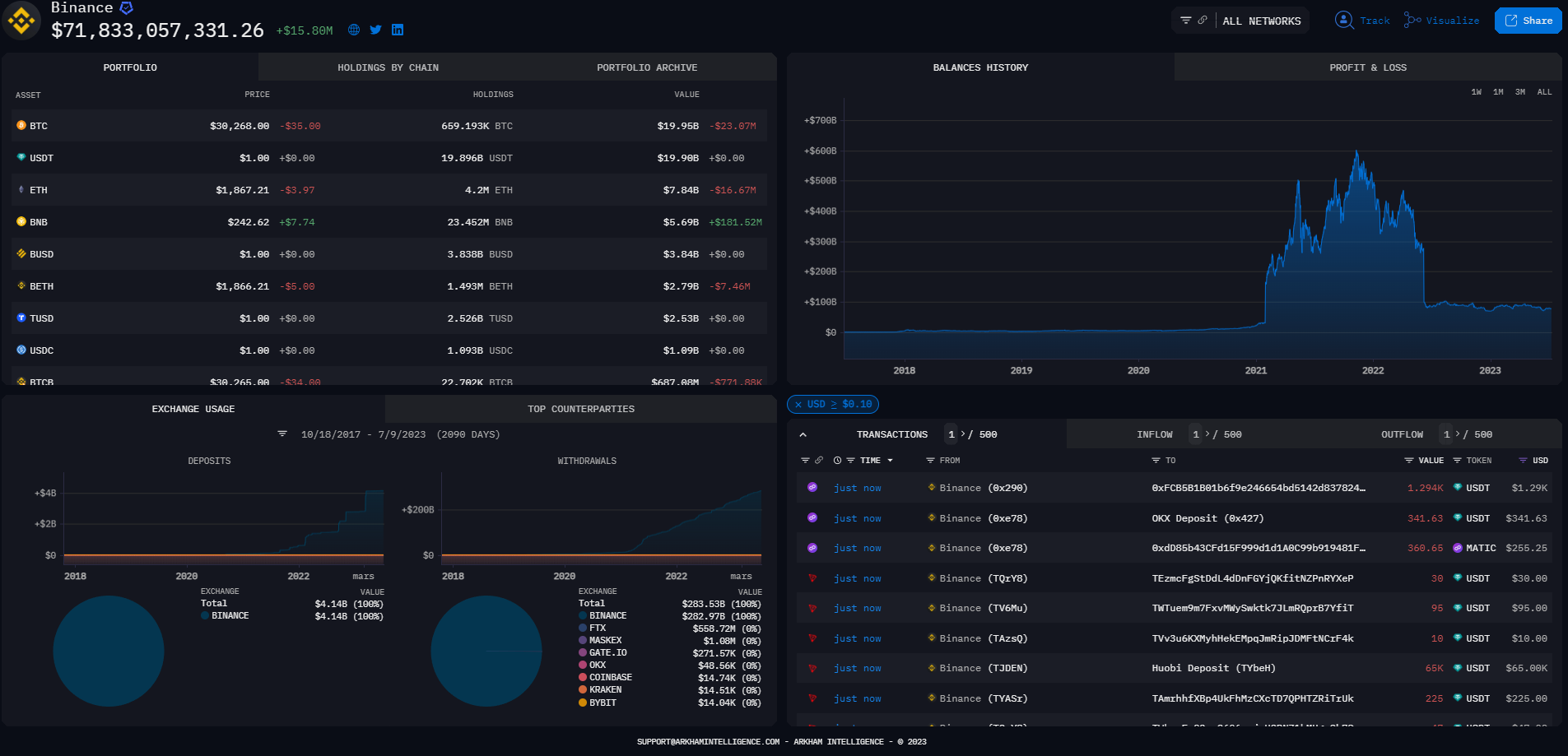Click the link icon beside the filter
The height and width of the screenshot is (756, 1568).
pos(1203,21)
